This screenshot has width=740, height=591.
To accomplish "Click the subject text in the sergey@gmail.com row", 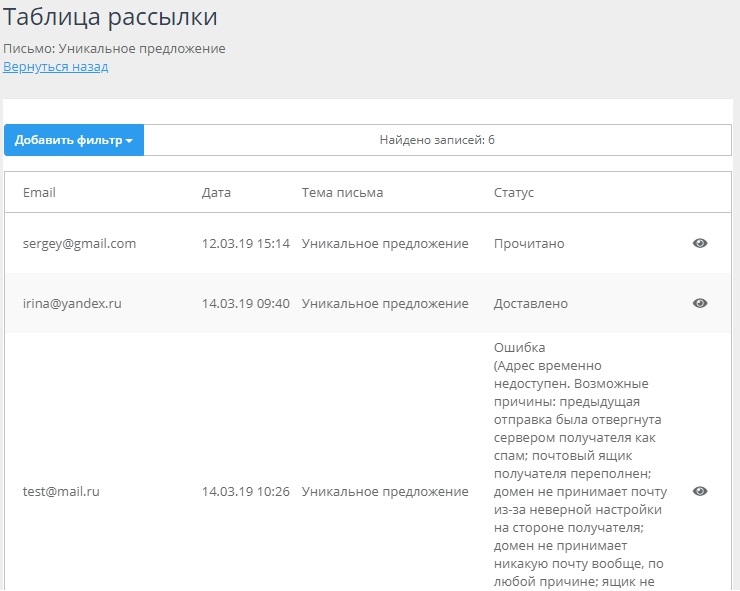I will tap(385, 243).
